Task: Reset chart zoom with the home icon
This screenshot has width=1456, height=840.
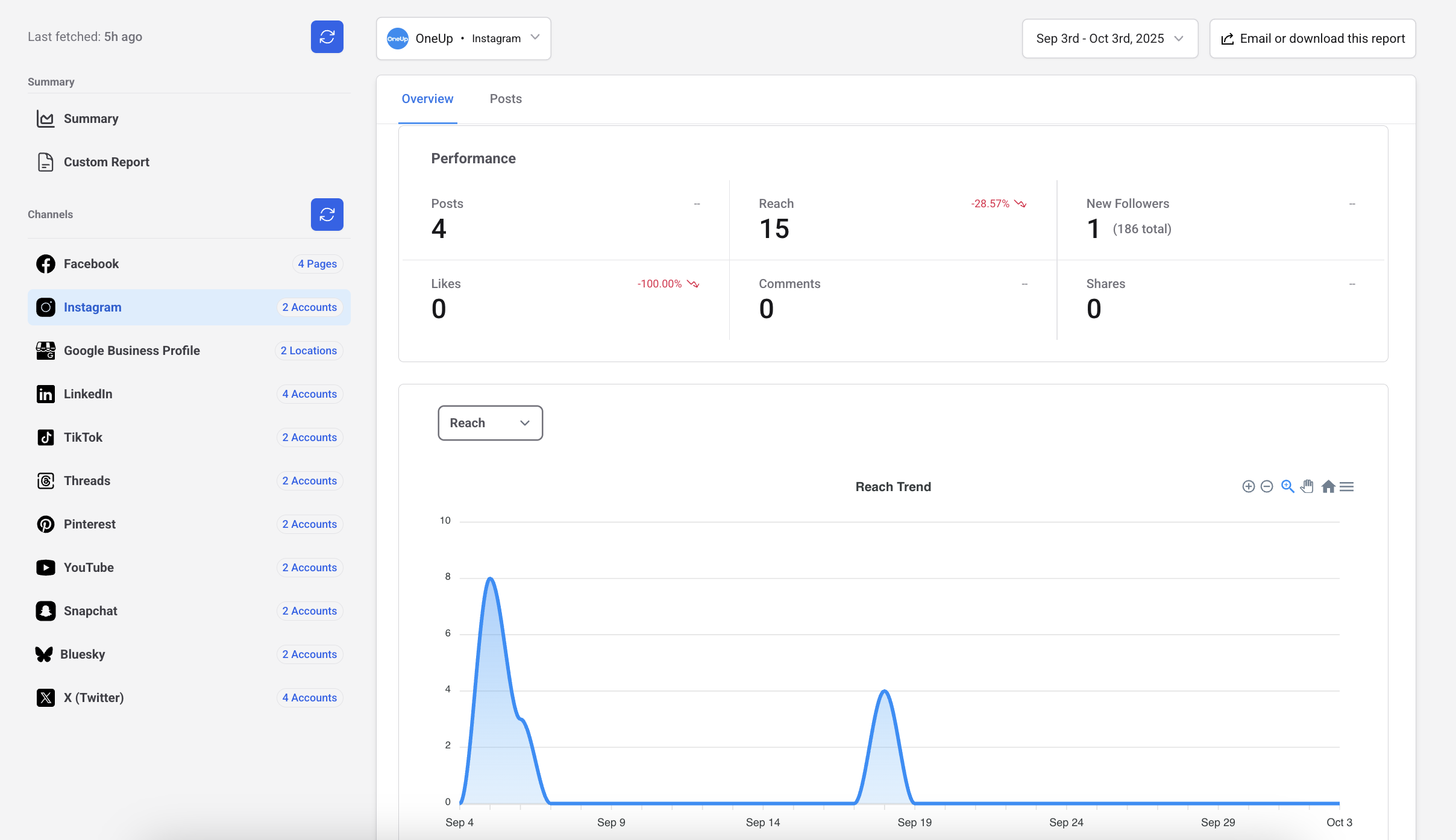Action: [1328, 486]
